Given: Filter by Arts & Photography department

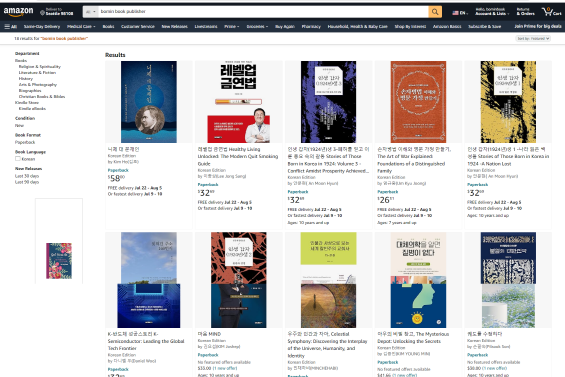Looking at the screenshot, I should (37, 85).
